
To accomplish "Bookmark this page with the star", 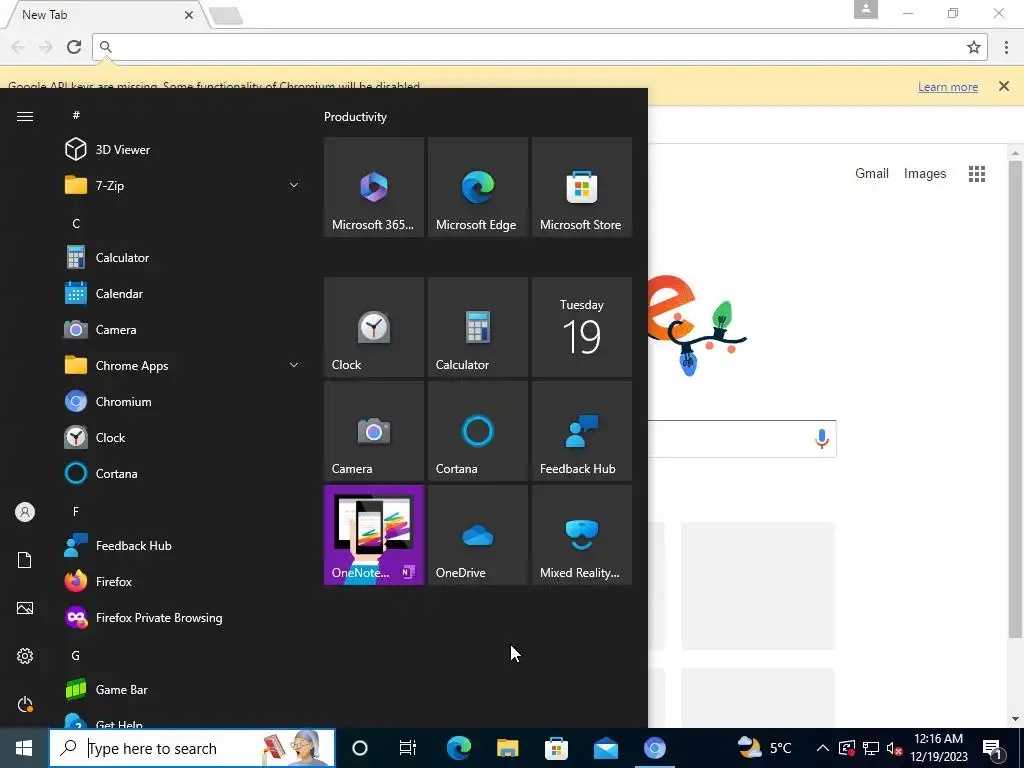I will [x=974, y=47].
